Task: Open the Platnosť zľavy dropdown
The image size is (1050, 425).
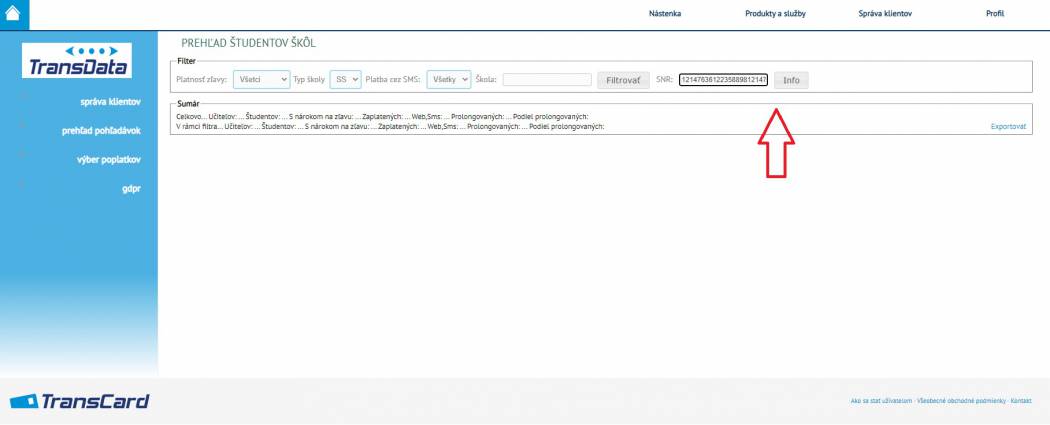Action: [261, 79]
